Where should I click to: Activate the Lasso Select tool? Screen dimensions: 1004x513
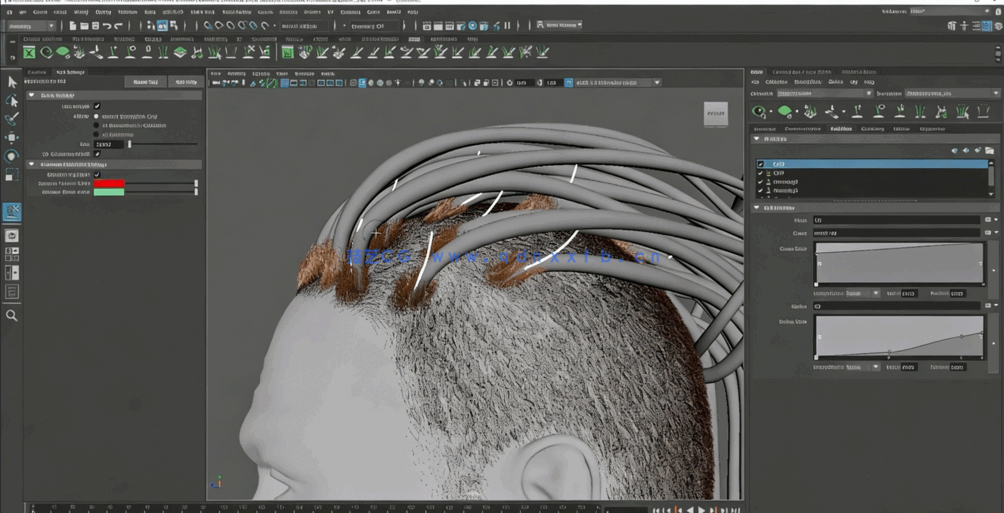click(12, 100)
